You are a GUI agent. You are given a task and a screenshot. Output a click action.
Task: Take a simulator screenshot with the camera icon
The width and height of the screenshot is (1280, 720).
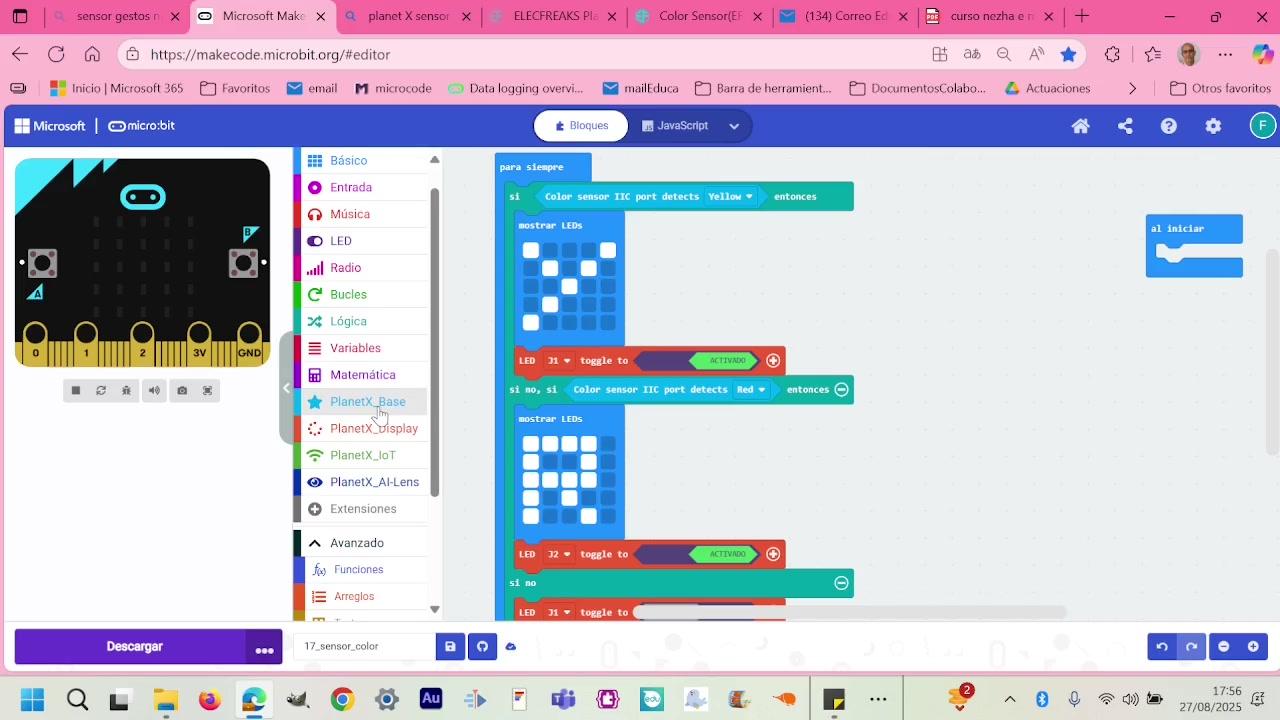tap(182, 390)
